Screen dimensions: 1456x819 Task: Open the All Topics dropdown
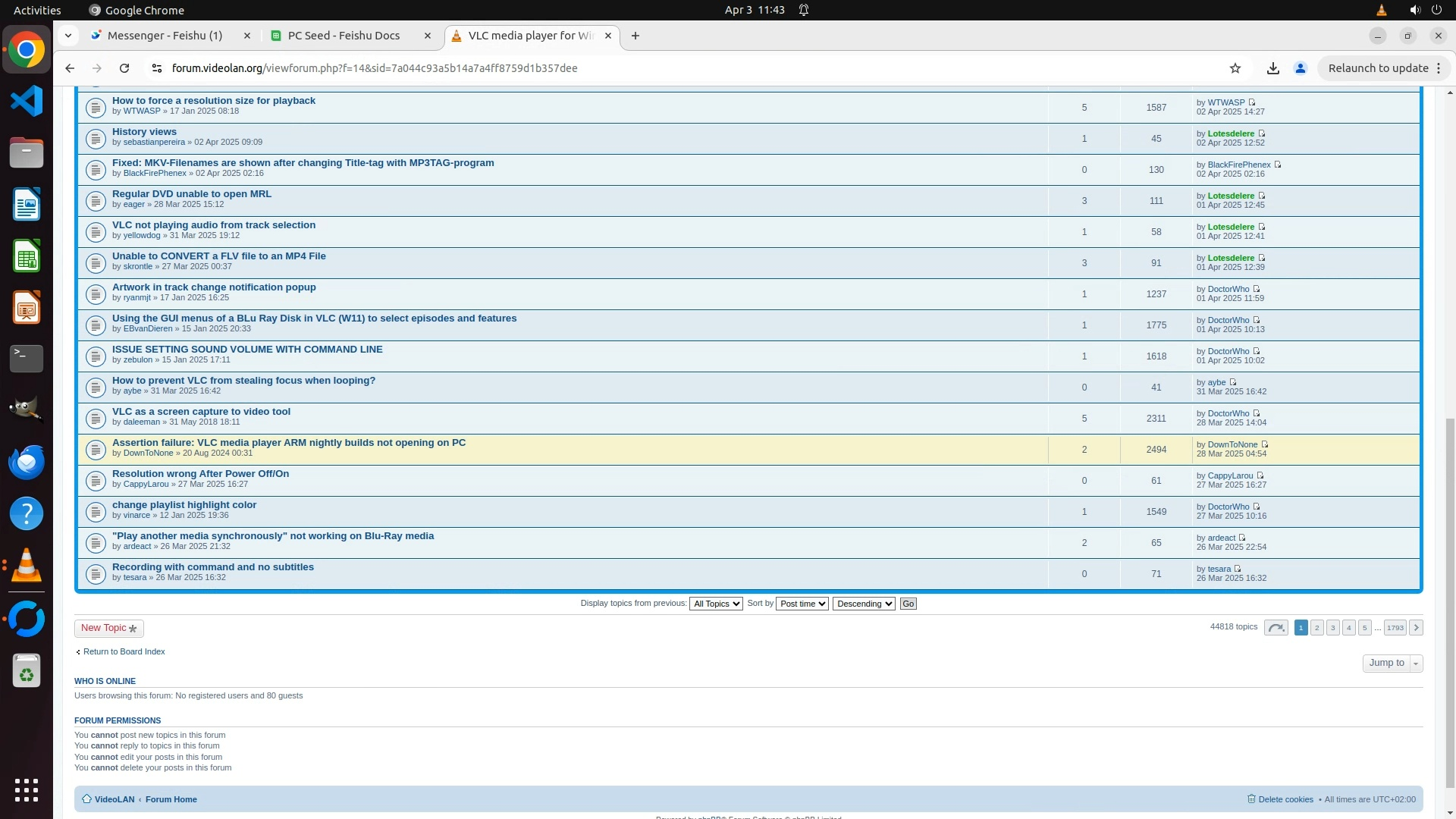coord(715,604)
